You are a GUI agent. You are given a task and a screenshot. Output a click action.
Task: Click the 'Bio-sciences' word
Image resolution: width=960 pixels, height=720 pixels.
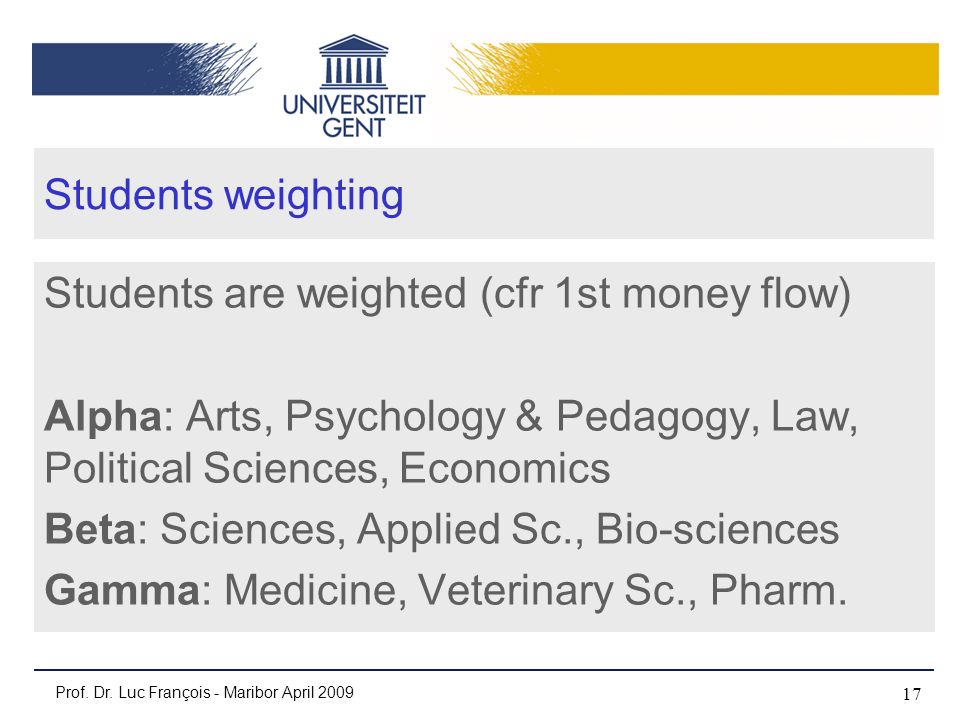(x=718, y=528)
